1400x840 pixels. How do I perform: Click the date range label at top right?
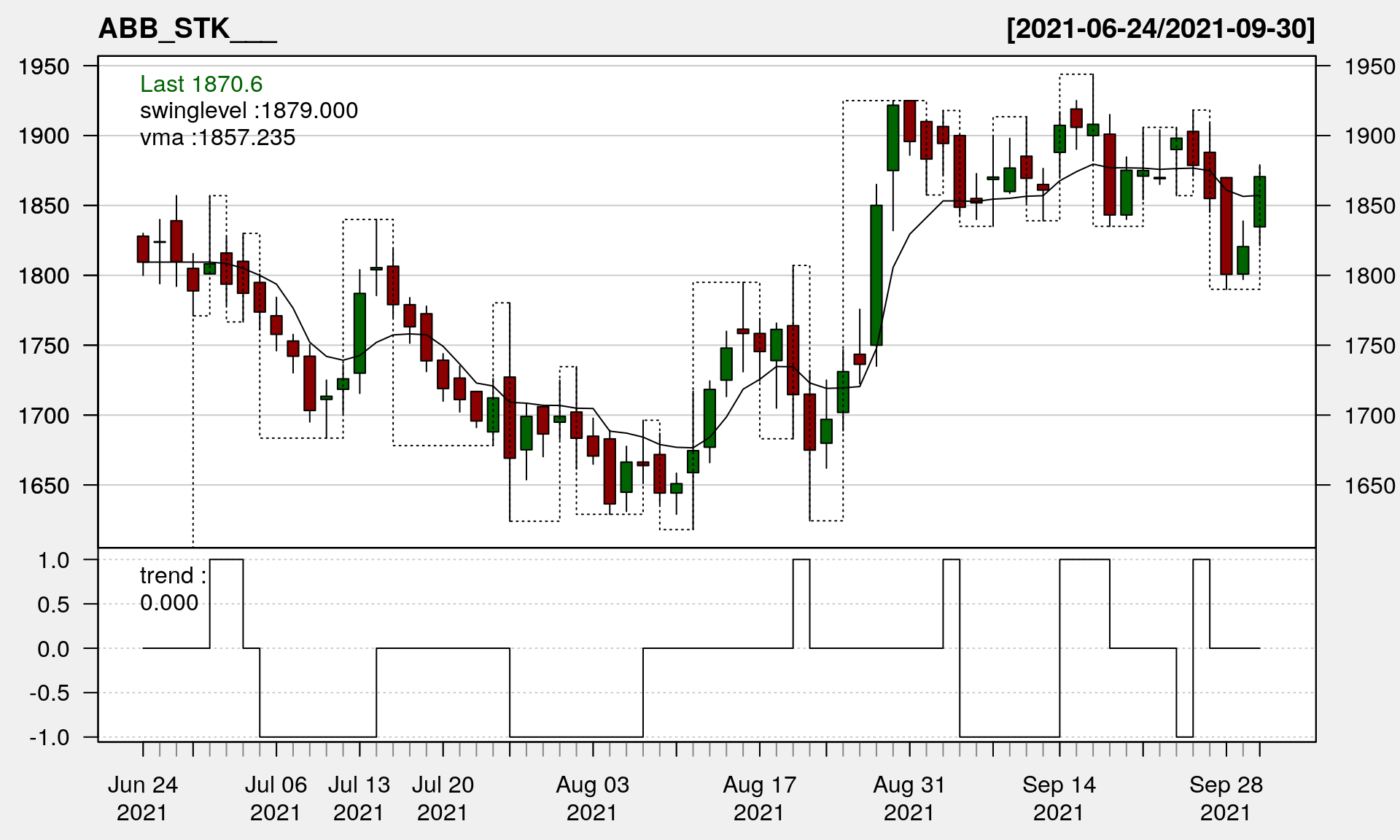pos(1160,29)
